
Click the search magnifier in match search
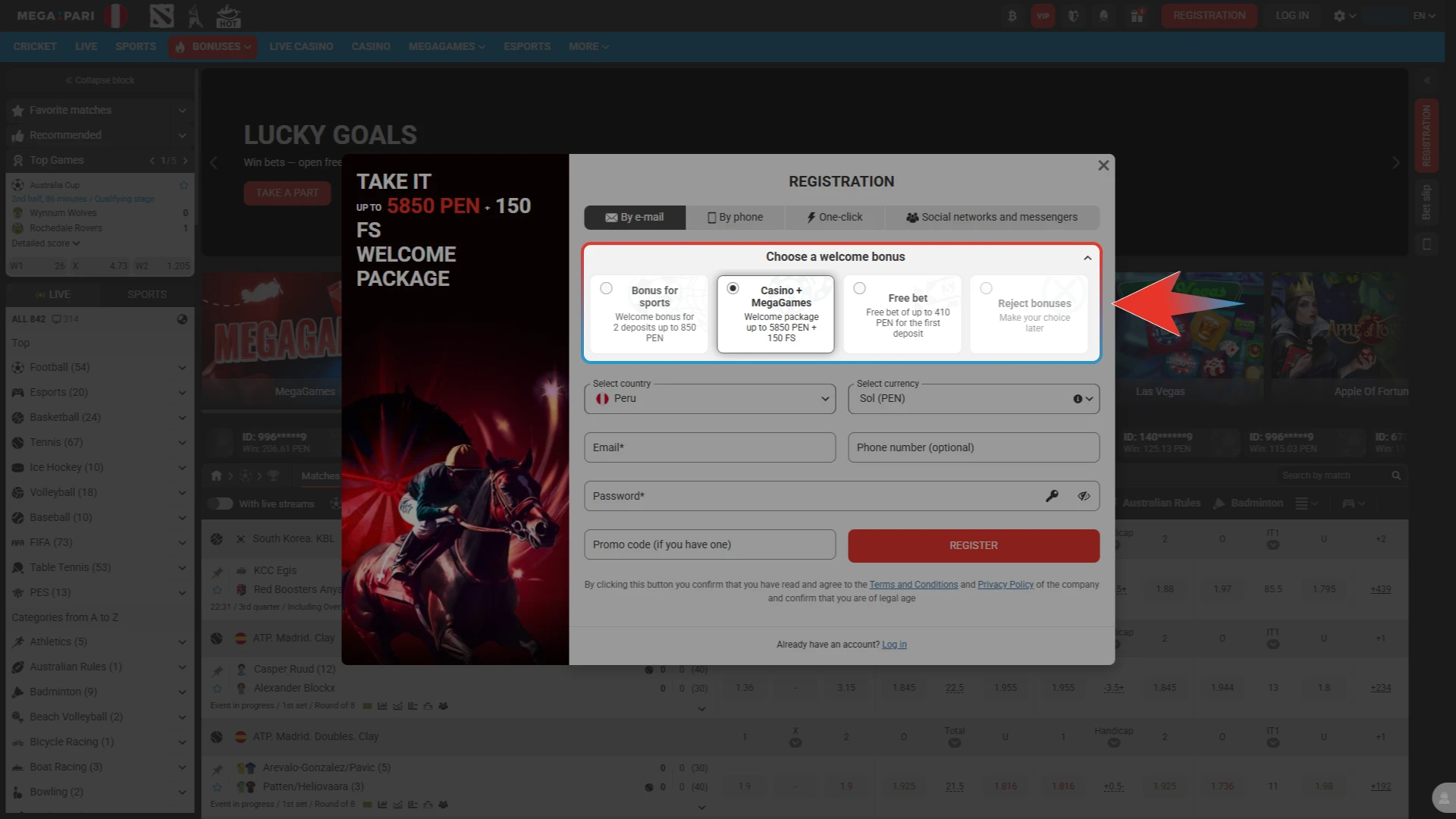(1396, 475)
